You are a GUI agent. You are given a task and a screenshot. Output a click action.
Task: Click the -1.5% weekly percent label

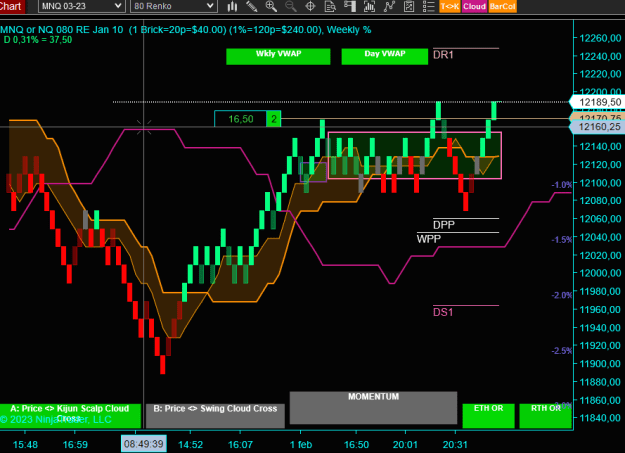(562, 240)
